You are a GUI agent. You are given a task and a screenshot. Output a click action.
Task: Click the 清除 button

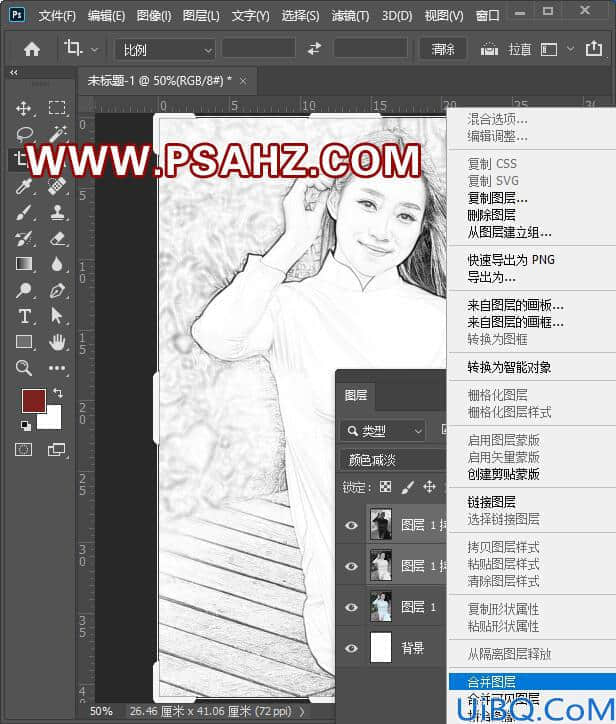coord(443,49)
